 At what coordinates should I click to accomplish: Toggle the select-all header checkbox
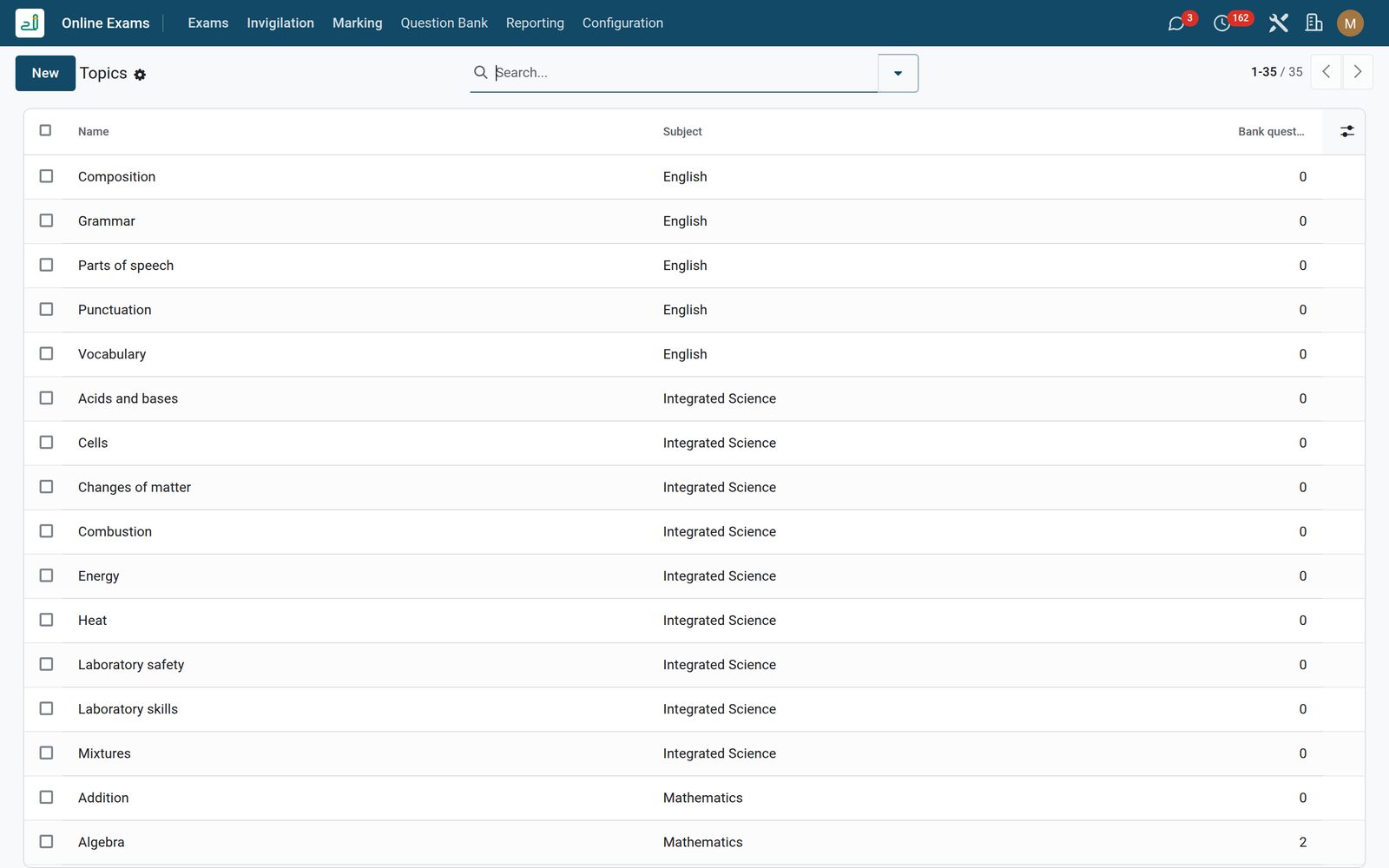point(45,130)
